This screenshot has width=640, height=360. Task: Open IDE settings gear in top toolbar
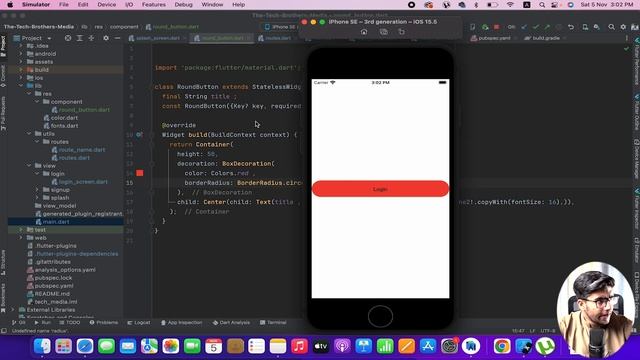click(x=623, y=27)
